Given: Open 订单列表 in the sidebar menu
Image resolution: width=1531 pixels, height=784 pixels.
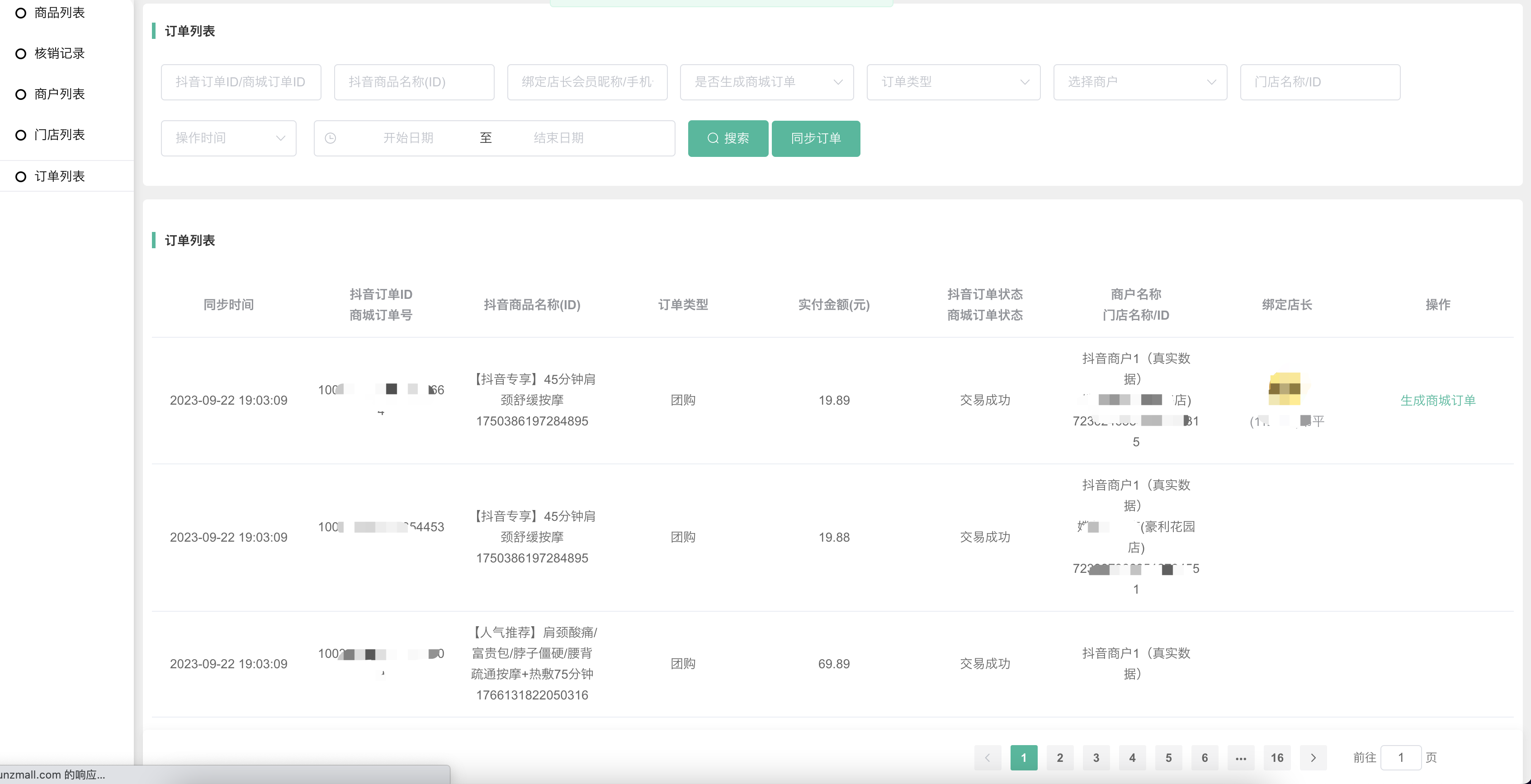Looking at the screenshot, I should 59,176.
